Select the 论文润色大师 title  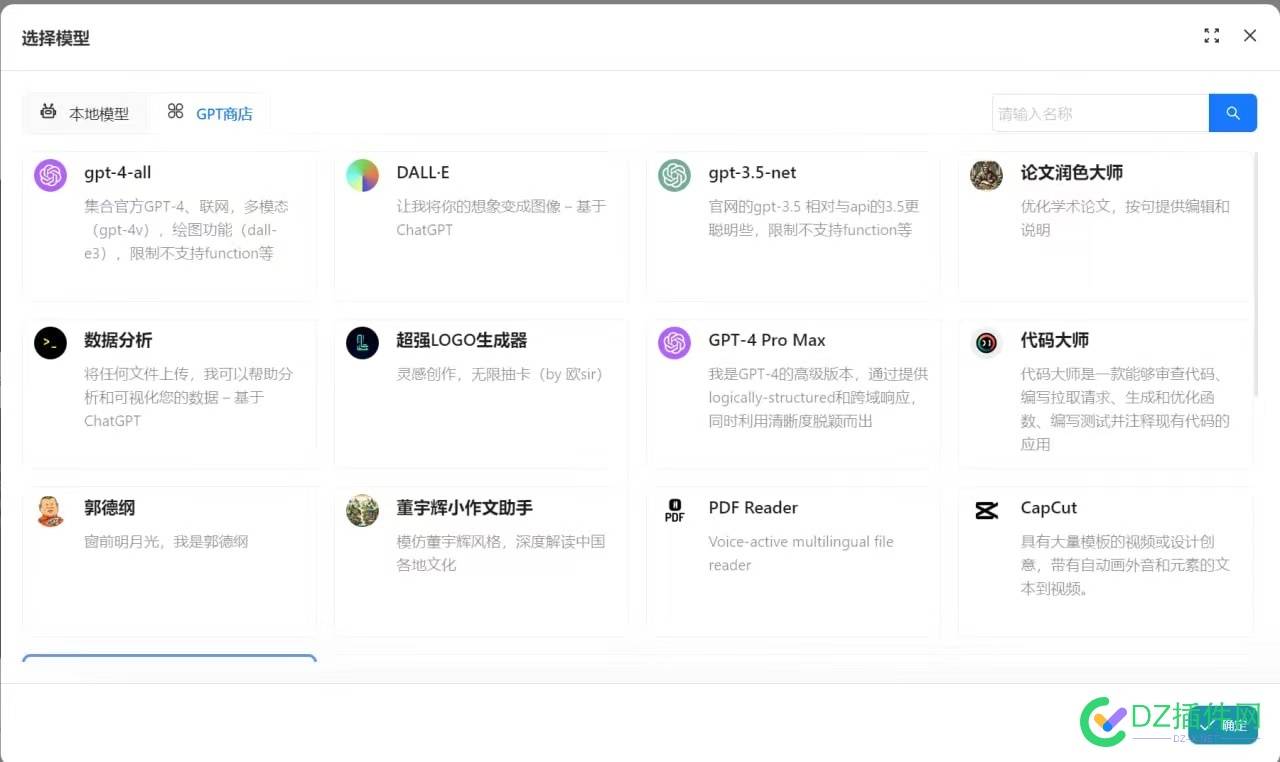pos(1071,172)
